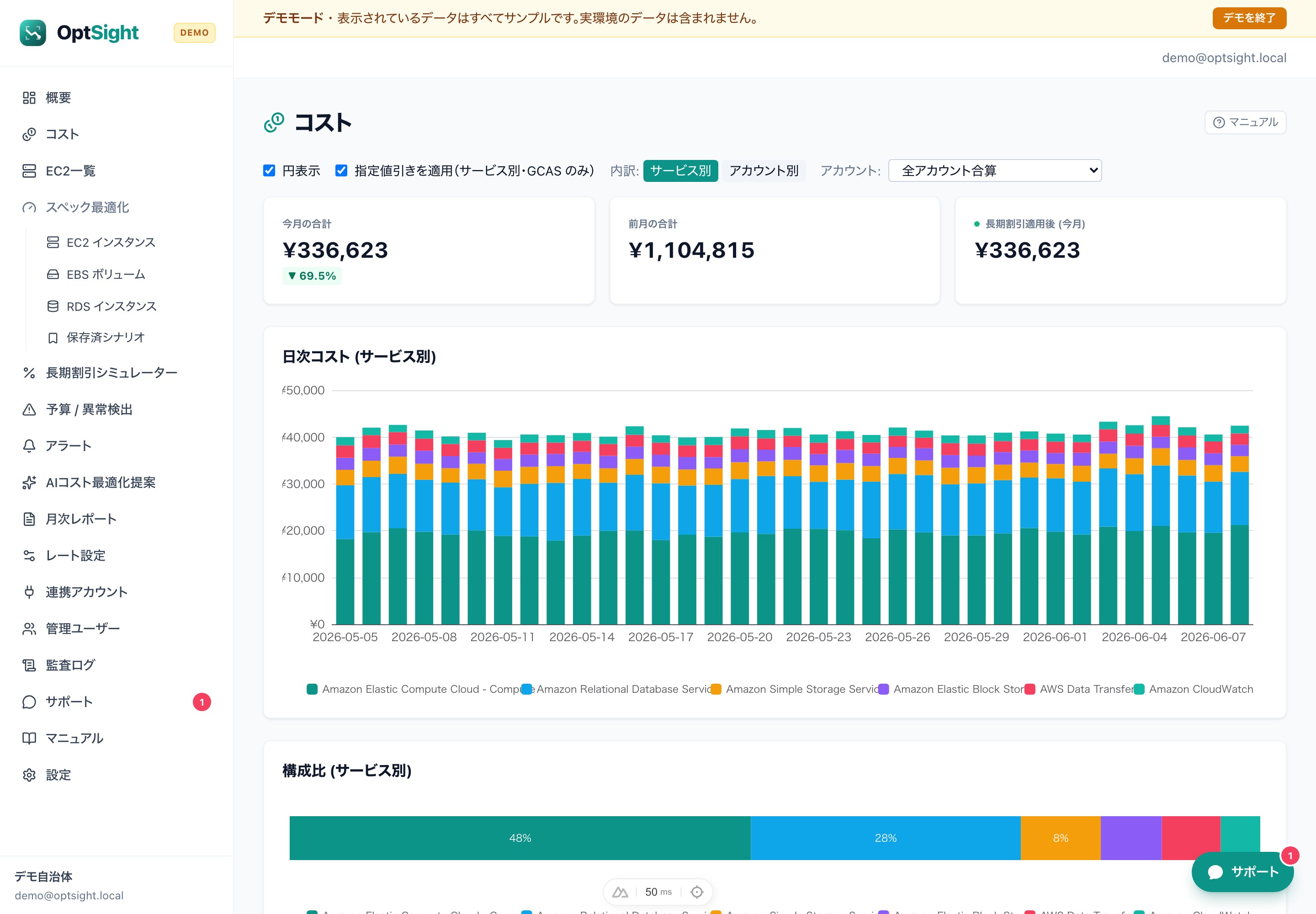
Task: Click the book icon for マニュアル in sidebar
Action: pyautogui.click(x=29, y=738)
